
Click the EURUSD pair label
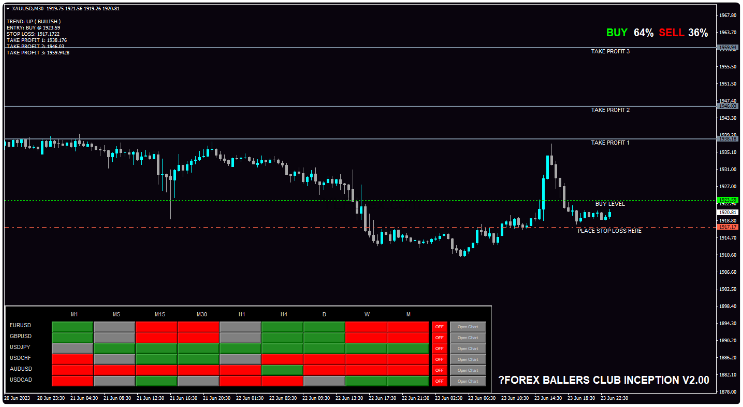click(x=20, y=326)
